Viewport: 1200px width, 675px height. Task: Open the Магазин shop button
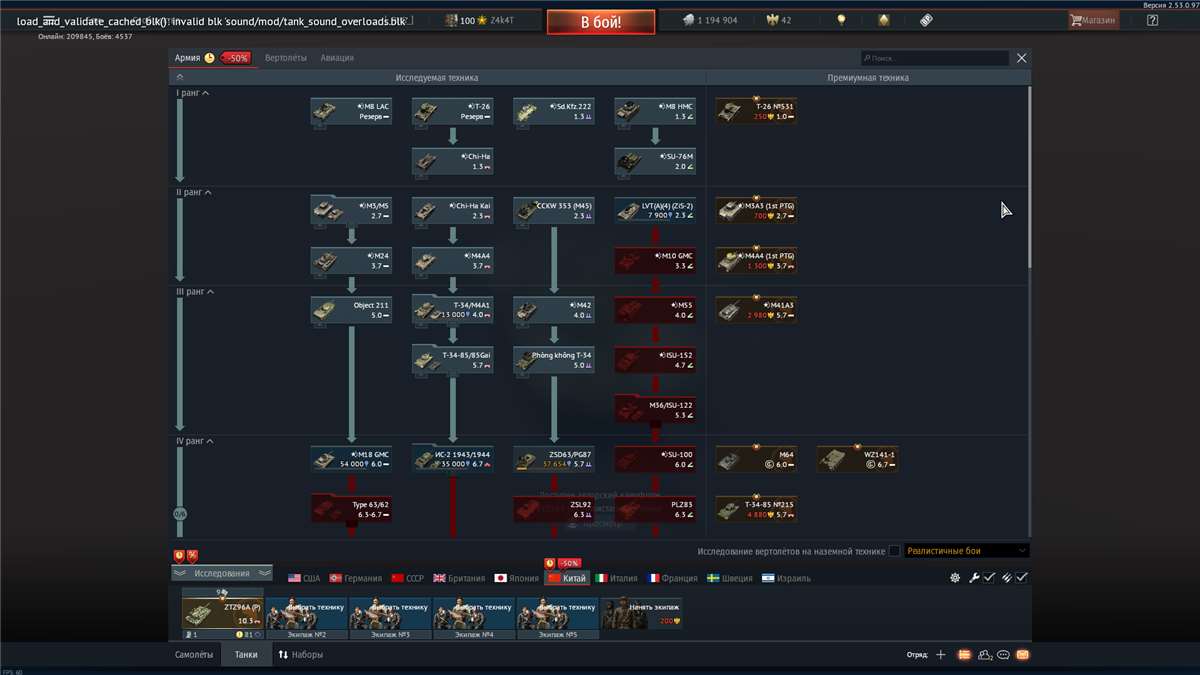(1093, 20)
